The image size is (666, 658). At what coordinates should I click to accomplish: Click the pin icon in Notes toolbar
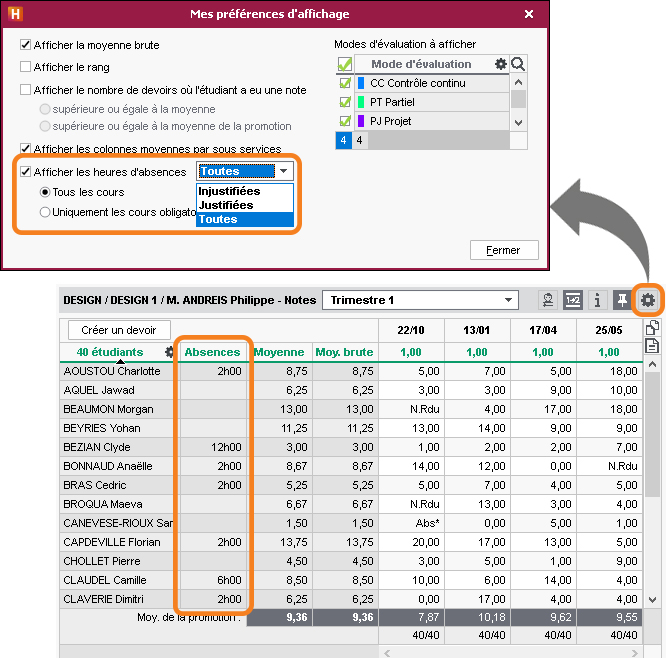622,300
